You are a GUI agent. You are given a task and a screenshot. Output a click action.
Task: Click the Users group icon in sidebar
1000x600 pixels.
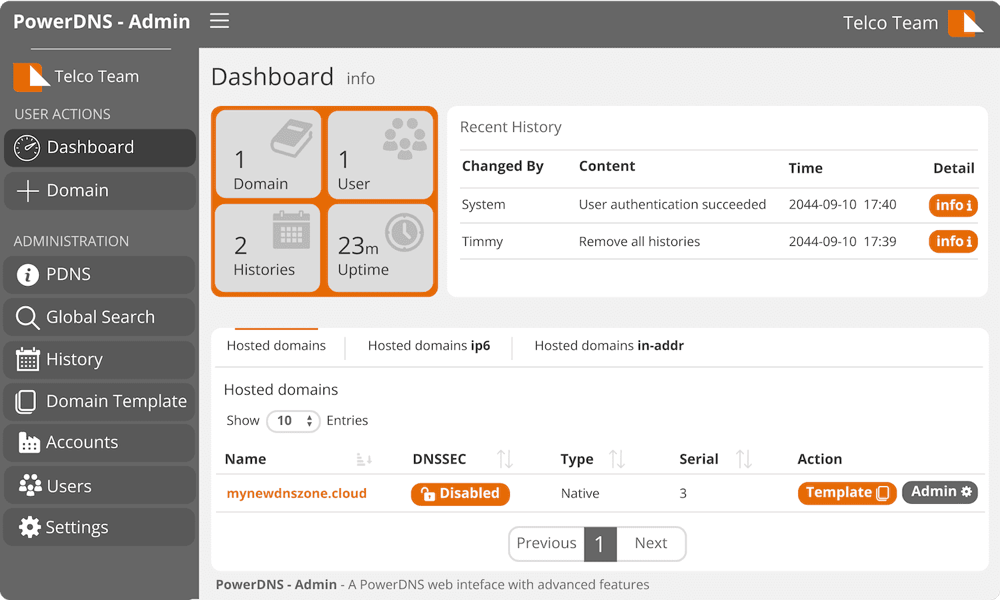[29, 485]
